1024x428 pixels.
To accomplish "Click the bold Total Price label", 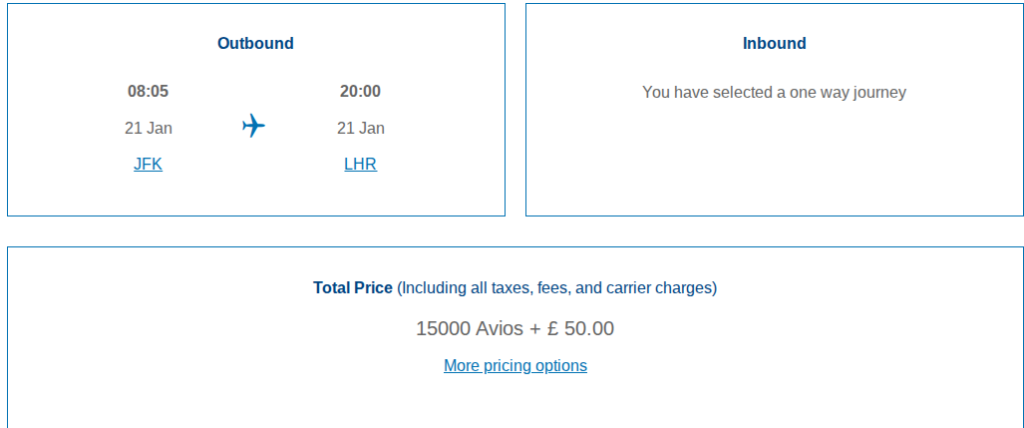I will click(353, 287).
